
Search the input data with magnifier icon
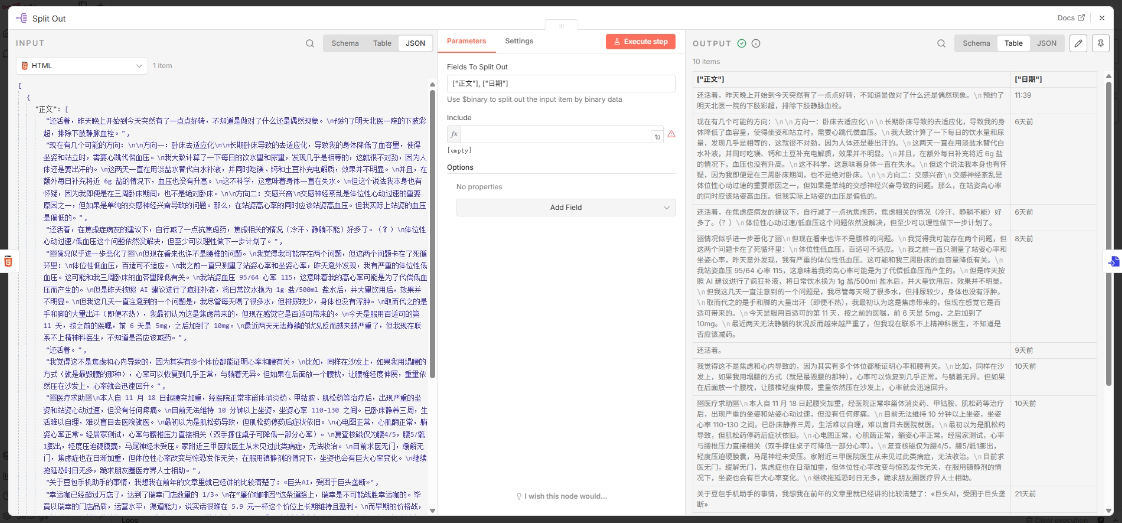coord(310,44)
